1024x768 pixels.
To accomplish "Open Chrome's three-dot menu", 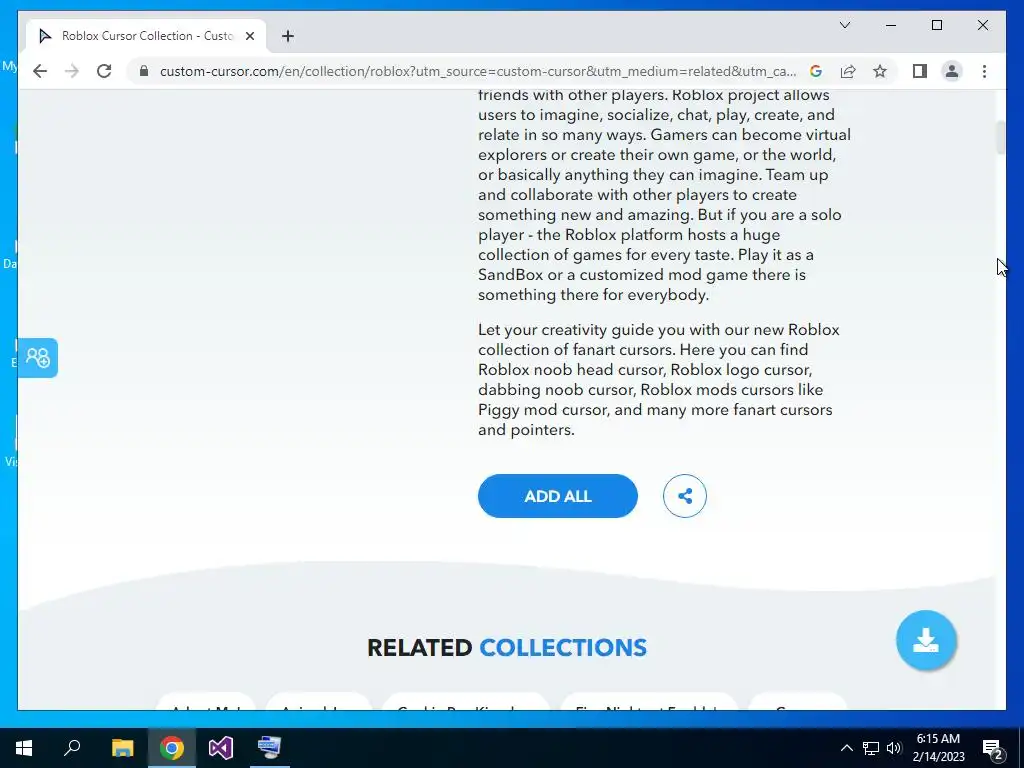I will pos(984,71).
